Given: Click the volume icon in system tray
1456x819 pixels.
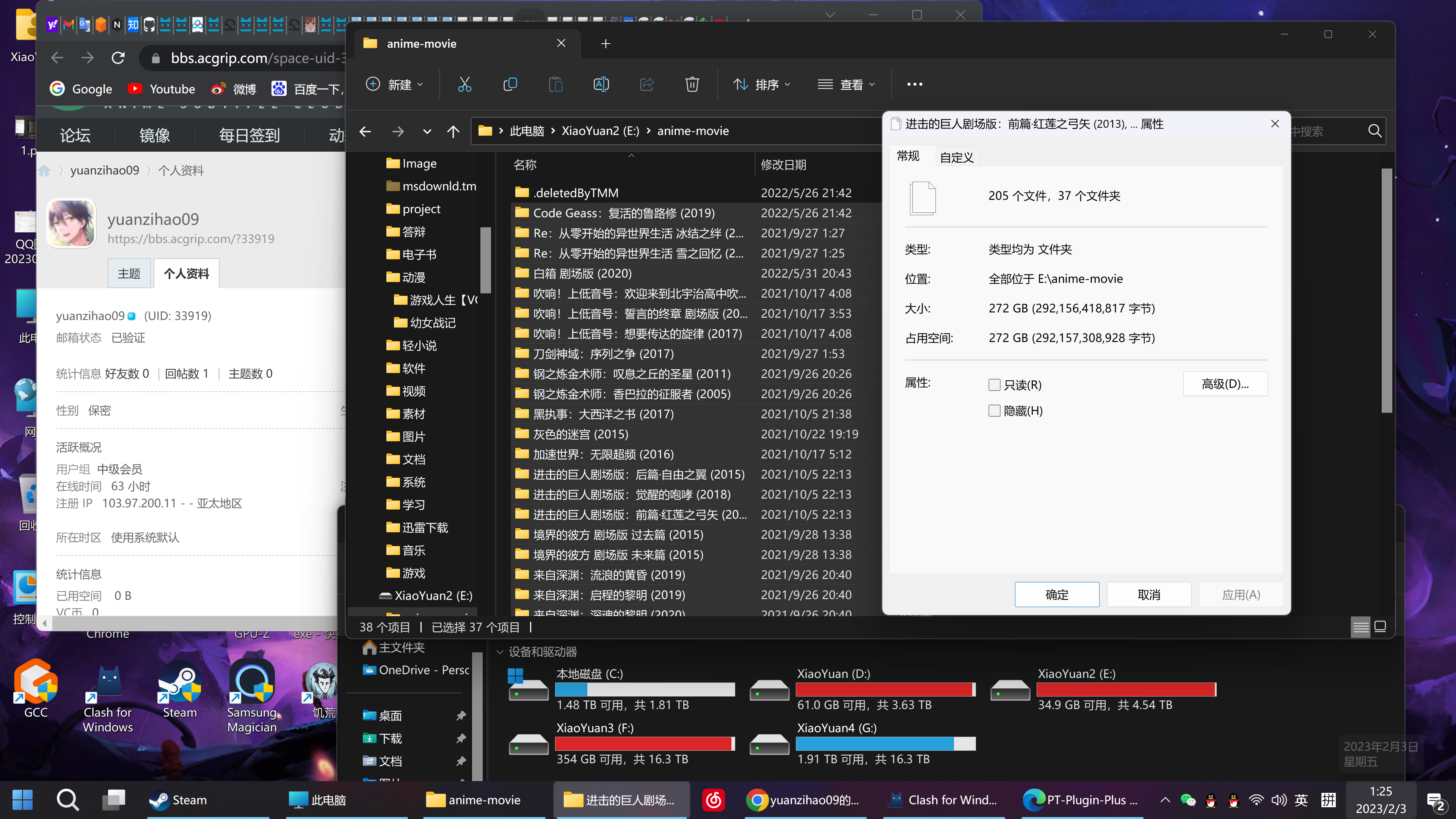Looking at the screenshot, I should [1279, 800].
